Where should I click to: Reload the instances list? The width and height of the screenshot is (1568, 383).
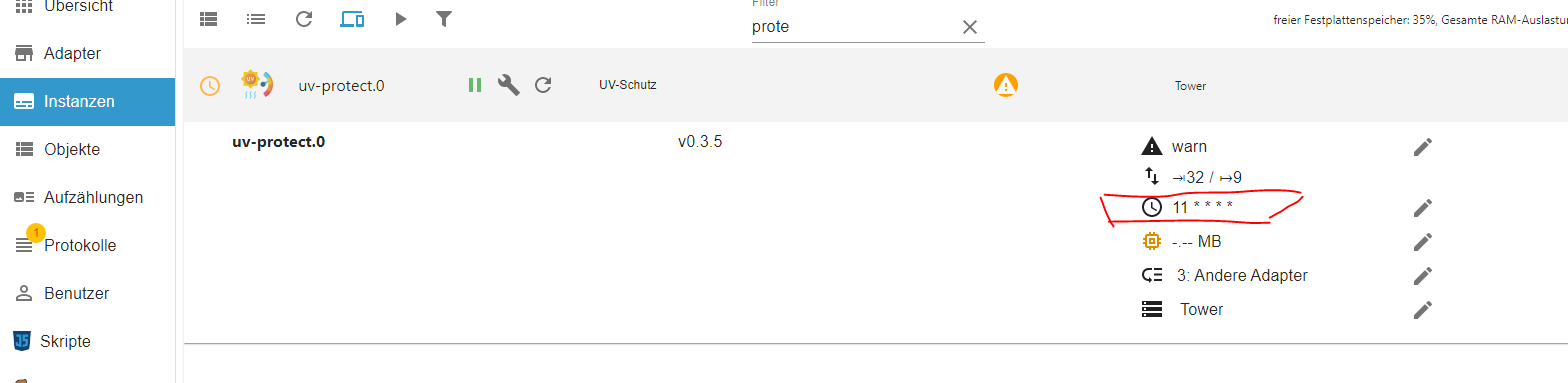(x=304, y=19)
